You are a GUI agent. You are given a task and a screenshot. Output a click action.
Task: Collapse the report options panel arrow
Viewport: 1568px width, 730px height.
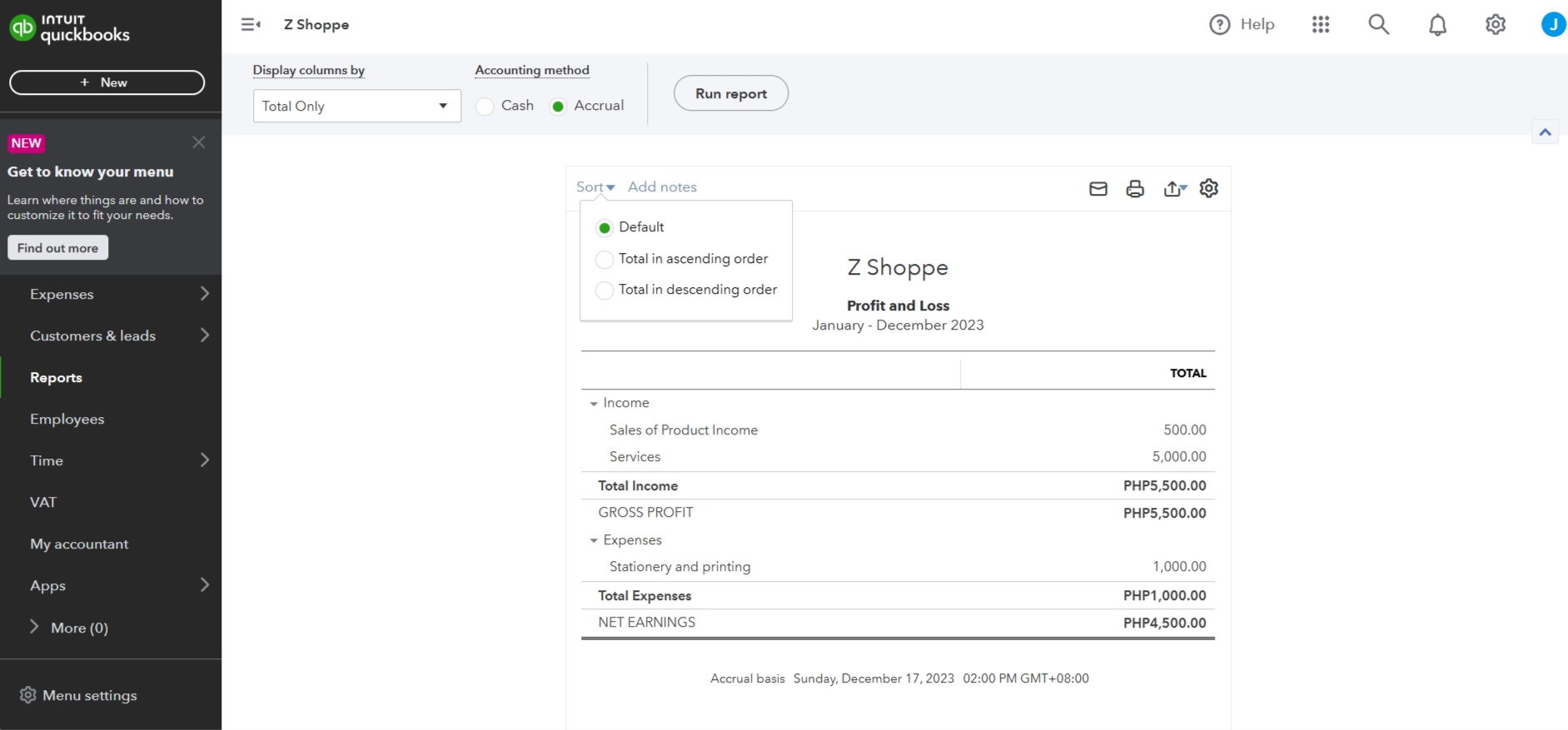point(1546,132)
